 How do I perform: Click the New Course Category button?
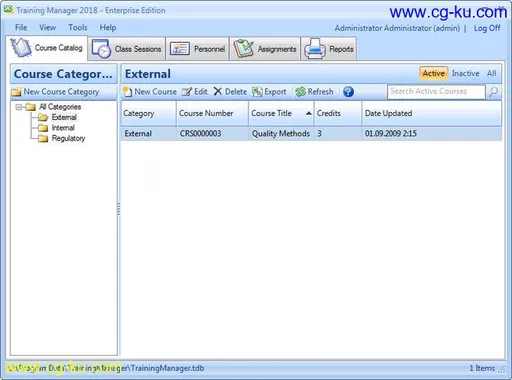pos(55,92)
